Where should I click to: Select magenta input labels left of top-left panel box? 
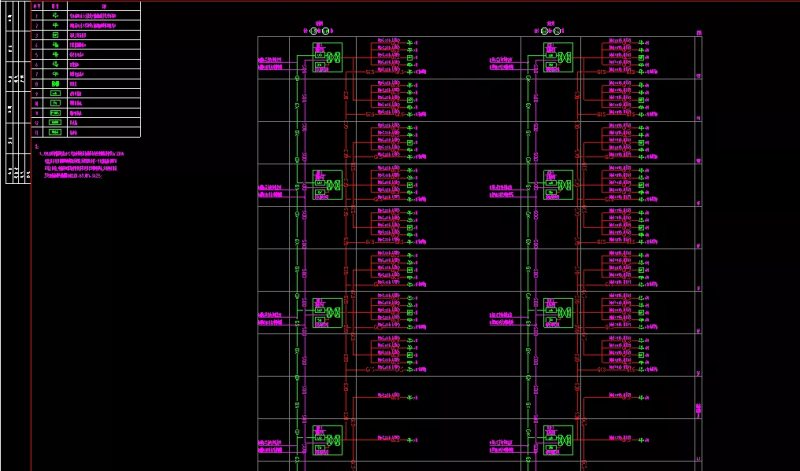[x=276, y=63]
